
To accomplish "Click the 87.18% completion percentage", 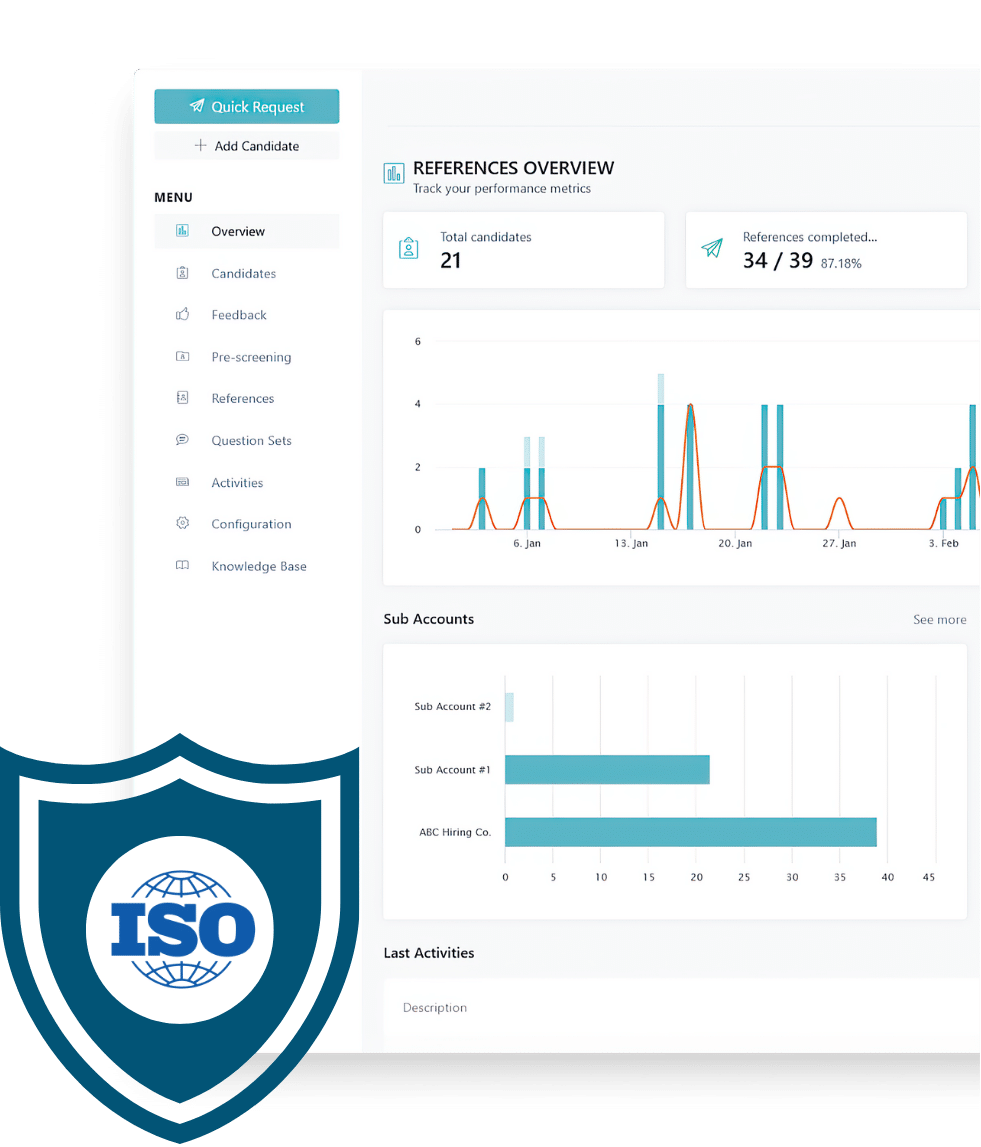I will point(841,263).
